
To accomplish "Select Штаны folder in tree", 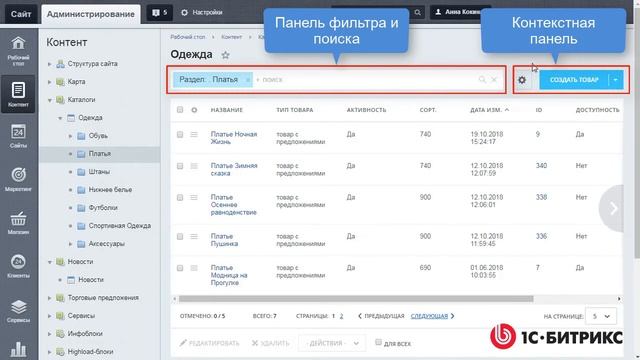I will pyautogui.click(x=99, y=172).
